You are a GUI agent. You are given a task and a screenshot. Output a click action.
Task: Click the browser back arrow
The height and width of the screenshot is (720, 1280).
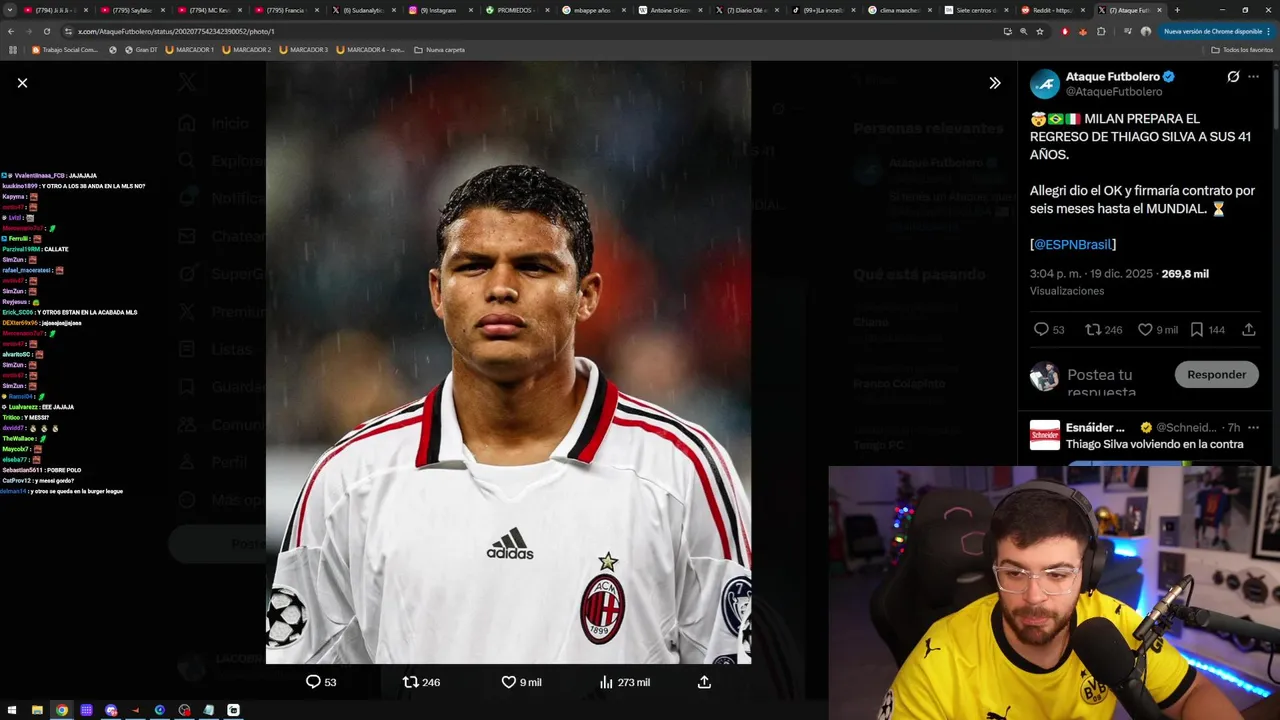click(x=11, y=31)
